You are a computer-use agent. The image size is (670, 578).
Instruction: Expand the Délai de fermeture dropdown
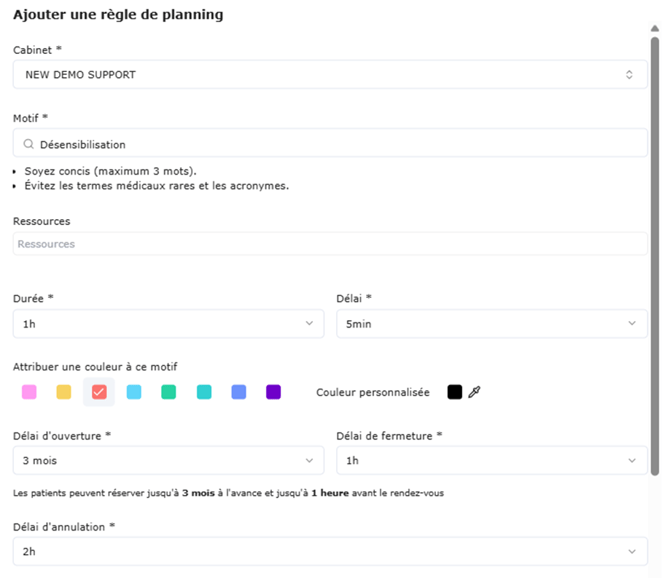pyautogui.click(x=492, y=460)
